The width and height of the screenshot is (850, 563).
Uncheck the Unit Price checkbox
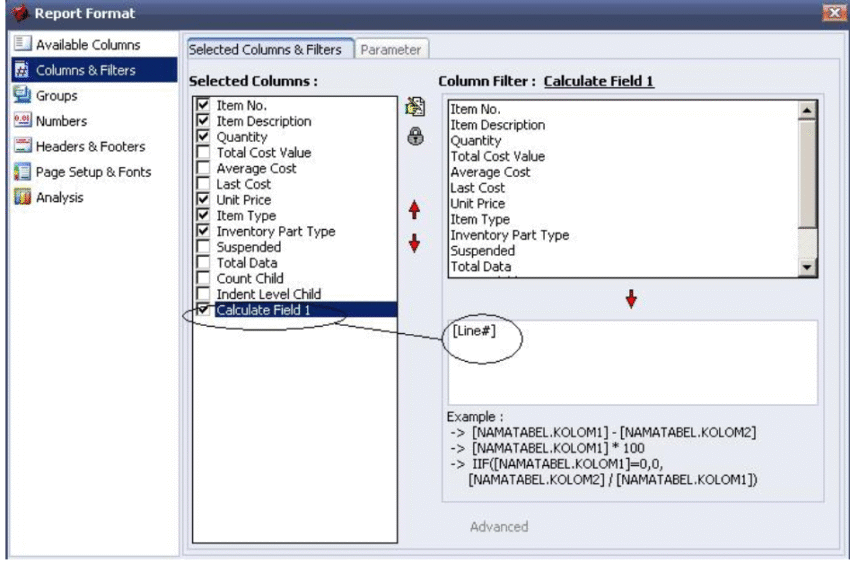203,199
